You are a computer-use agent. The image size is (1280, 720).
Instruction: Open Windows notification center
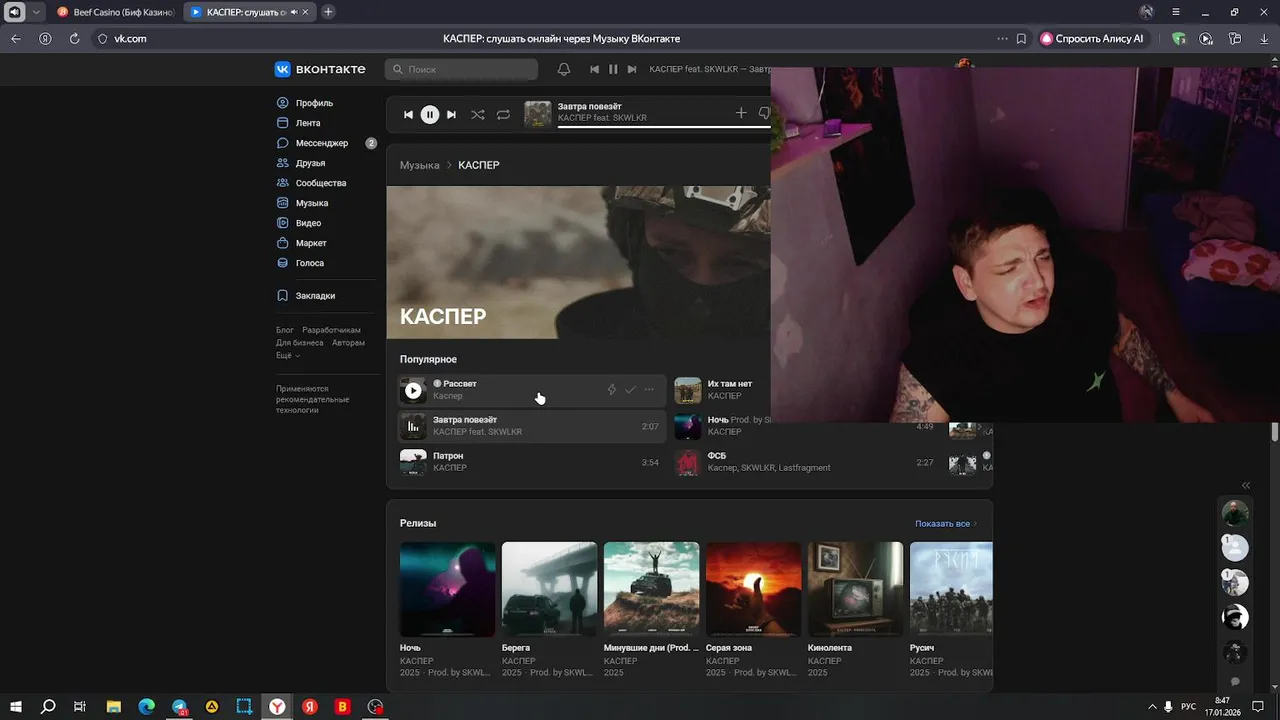coord(1258,707)
